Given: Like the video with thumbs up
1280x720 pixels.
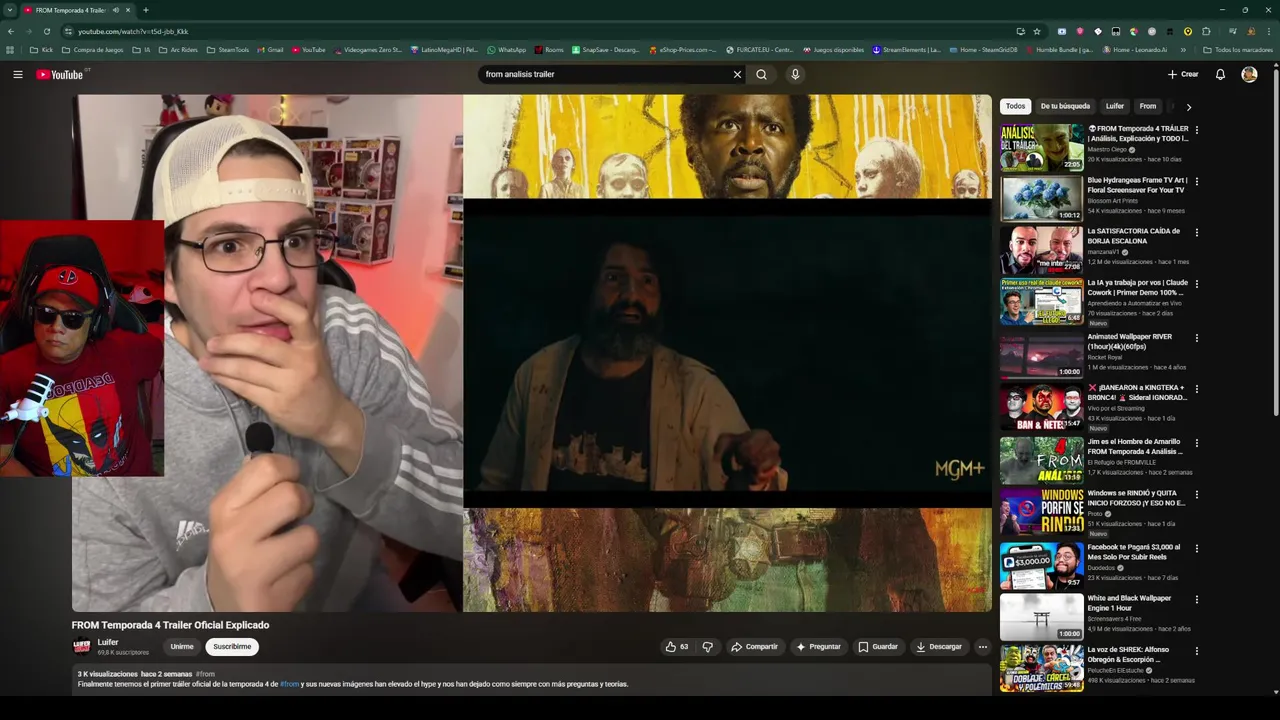Looking at the screenshot, I should (676, 647).
